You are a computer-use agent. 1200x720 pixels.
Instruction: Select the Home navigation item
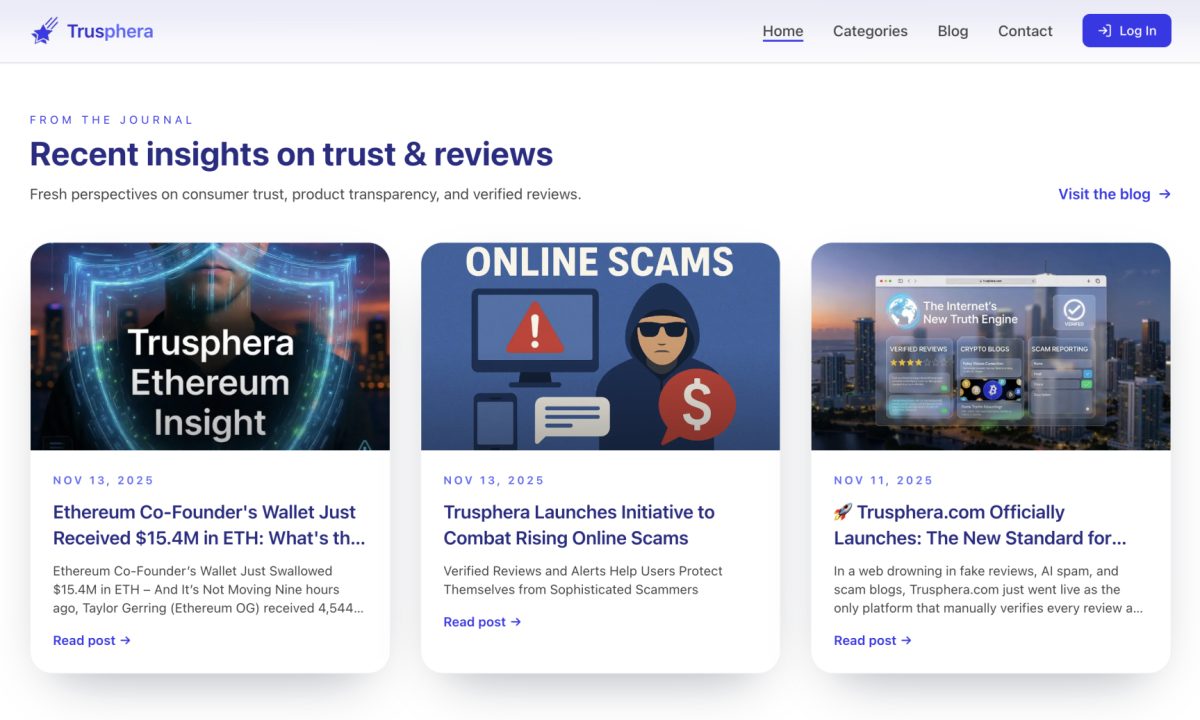click(782, 31)
